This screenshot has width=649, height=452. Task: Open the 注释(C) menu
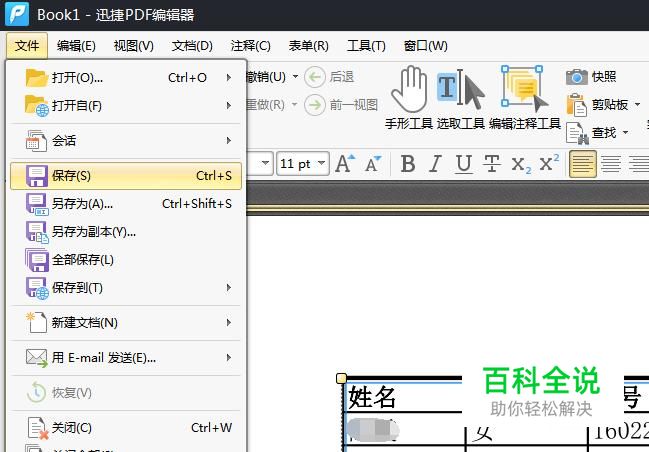click(x=250, y=46)
